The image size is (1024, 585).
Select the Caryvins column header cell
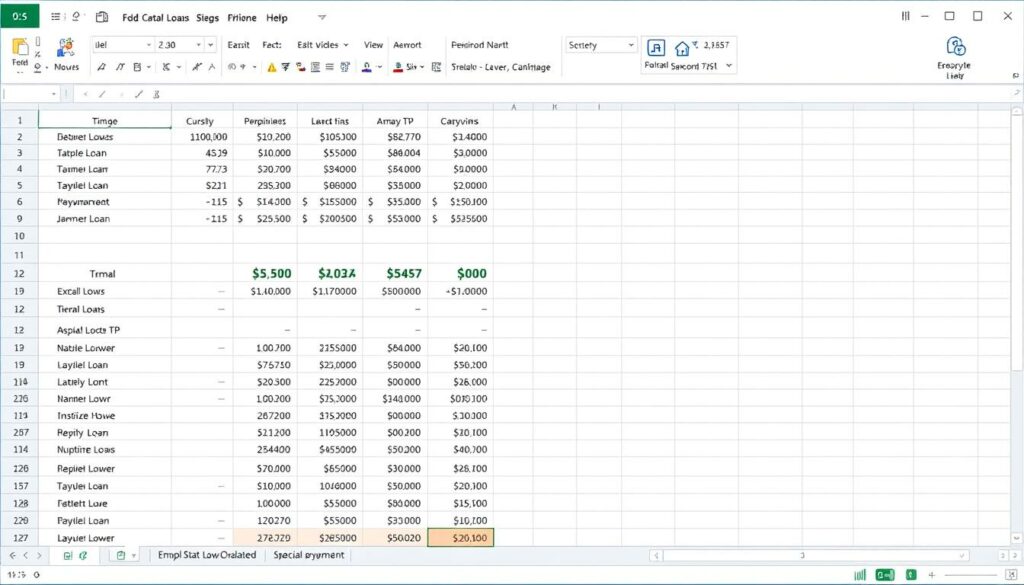point(460,121)
